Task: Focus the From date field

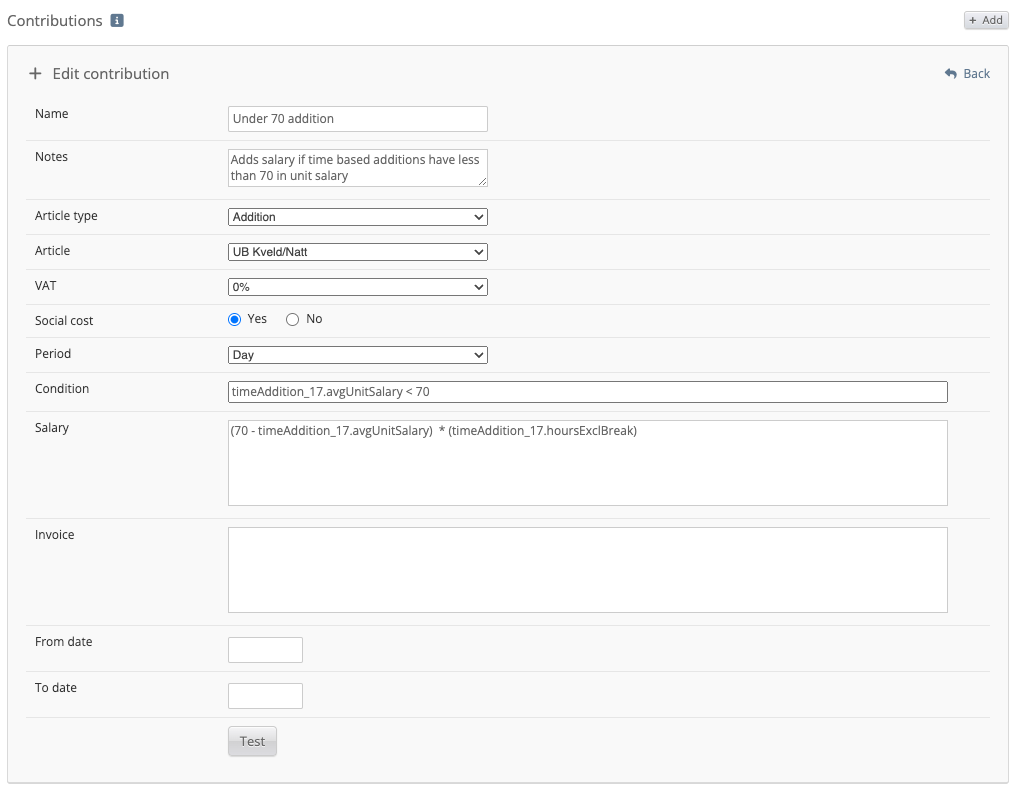Action: (x=265, y=650)
